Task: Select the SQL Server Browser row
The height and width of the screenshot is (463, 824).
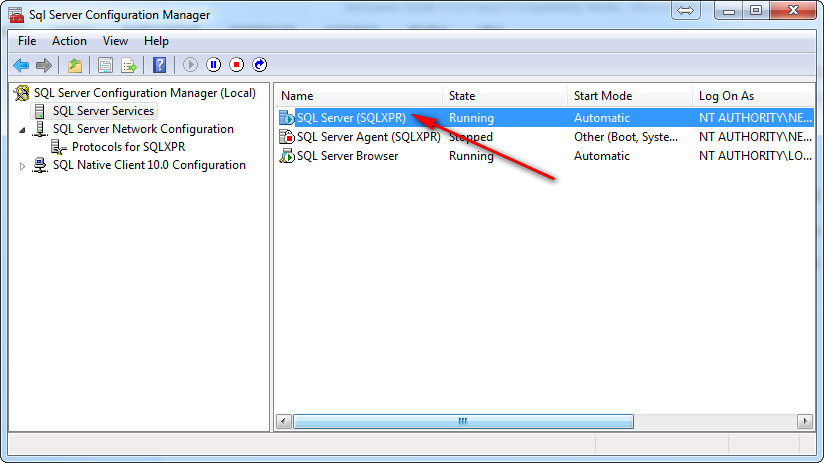Action: coord(545,156)
